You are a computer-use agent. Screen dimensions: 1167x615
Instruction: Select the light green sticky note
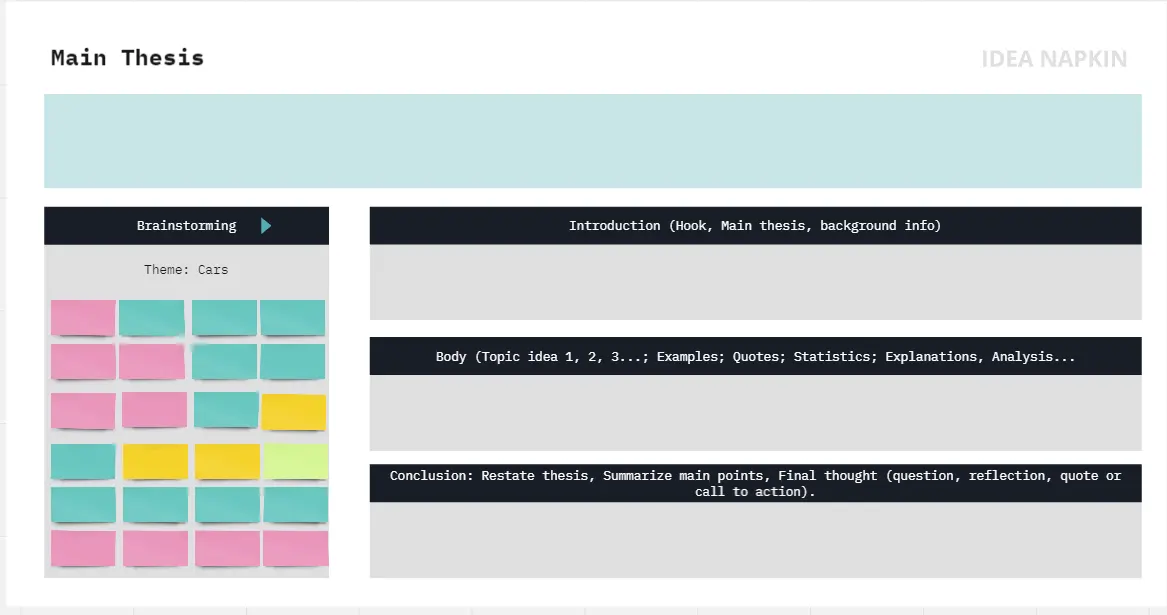[x=294, y=462]
